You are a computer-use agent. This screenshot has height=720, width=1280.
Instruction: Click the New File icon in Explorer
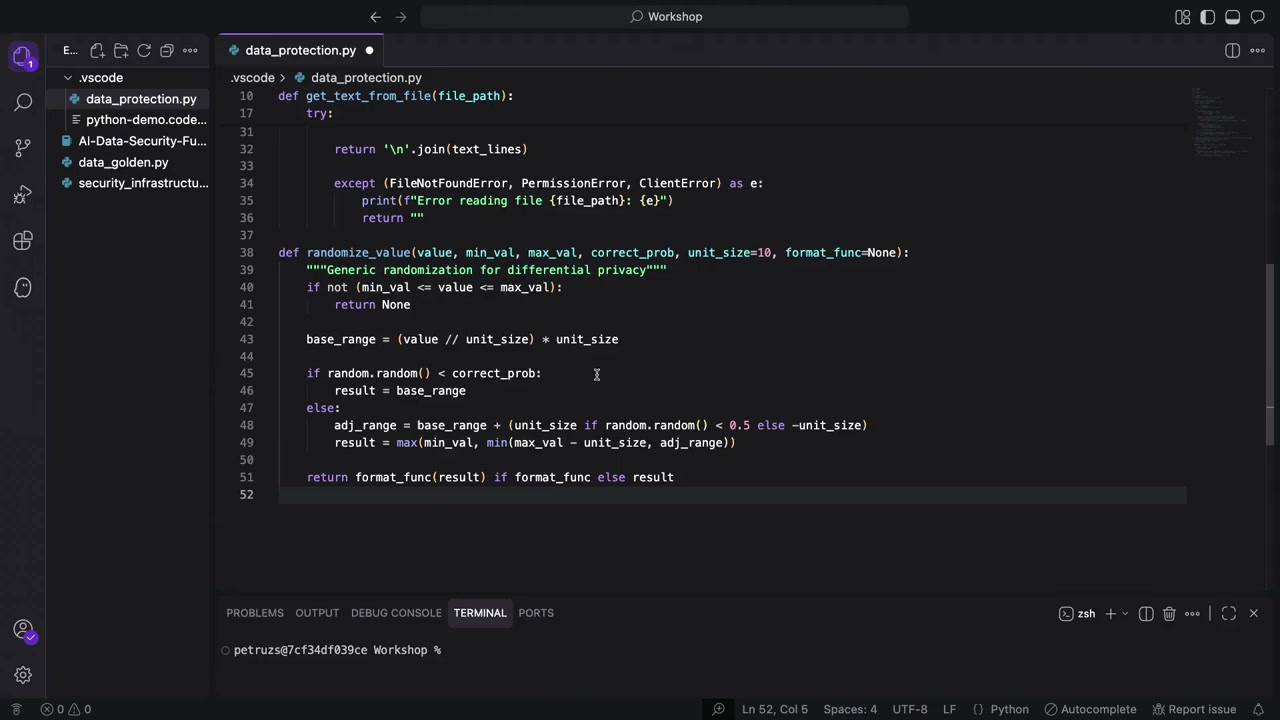point(98,50)
